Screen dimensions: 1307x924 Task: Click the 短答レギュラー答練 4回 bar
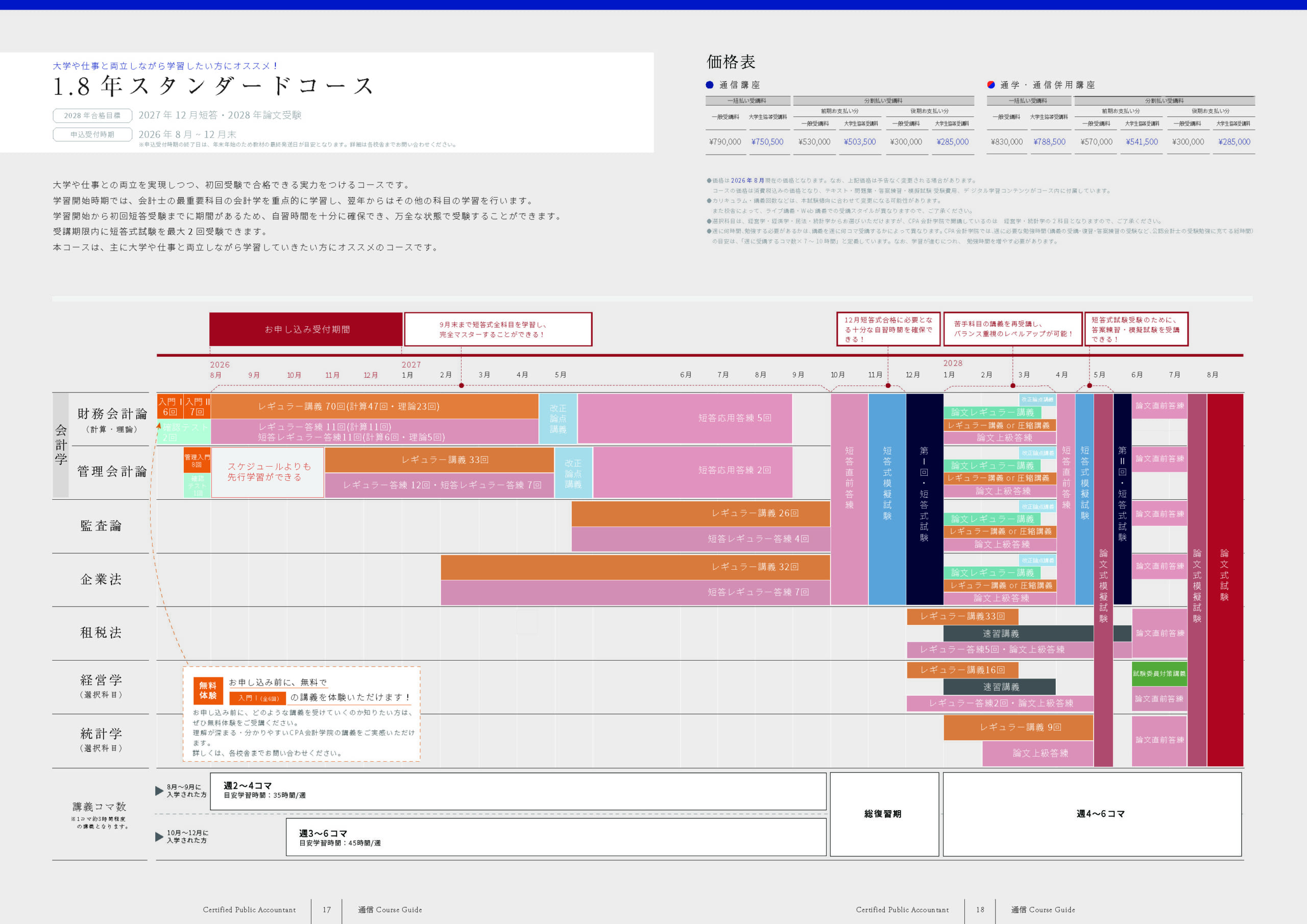701,539
